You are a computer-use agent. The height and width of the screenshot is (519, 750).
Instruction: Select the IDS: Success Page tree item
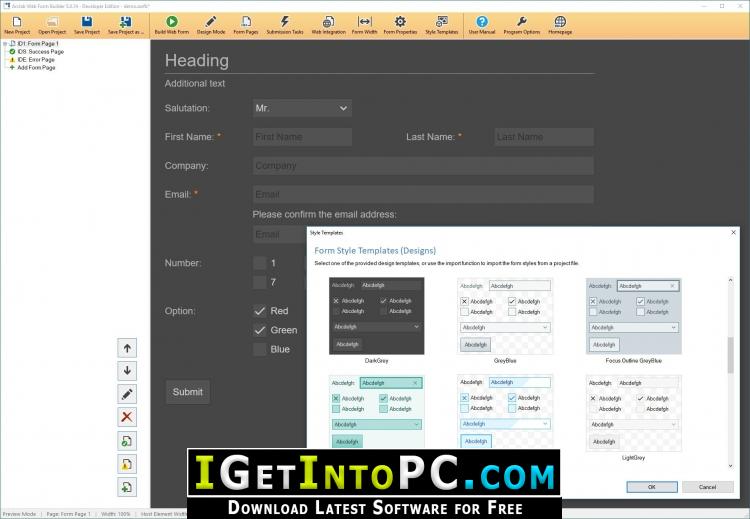[40, 52]
